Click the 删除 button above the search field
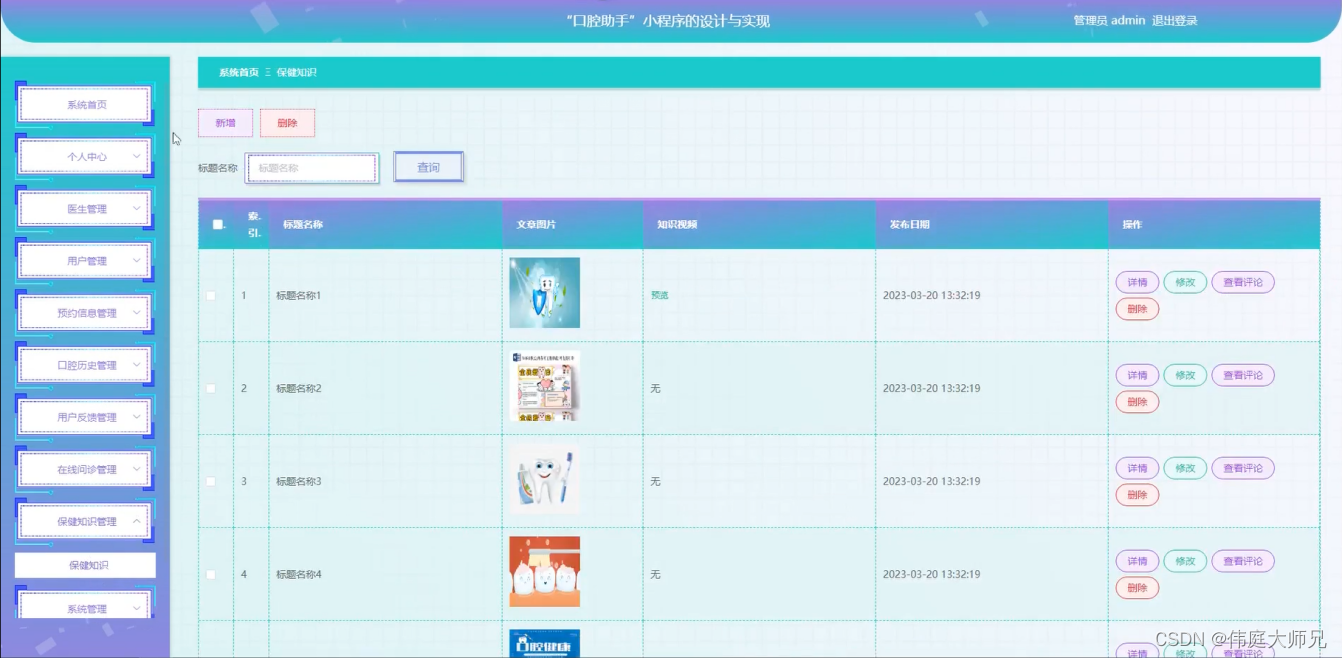 pyautogui.click(x=287, y=123)
